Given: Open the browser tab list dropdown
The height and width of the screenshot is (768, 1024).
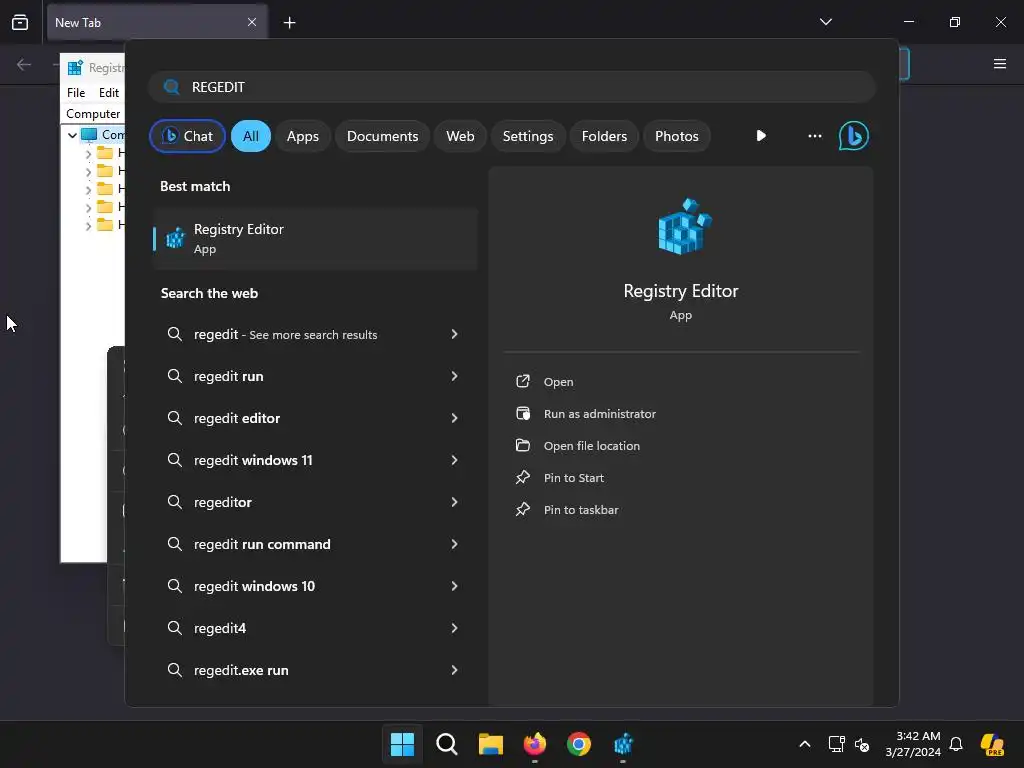Looking at the screenshot, I should [825, 22].
